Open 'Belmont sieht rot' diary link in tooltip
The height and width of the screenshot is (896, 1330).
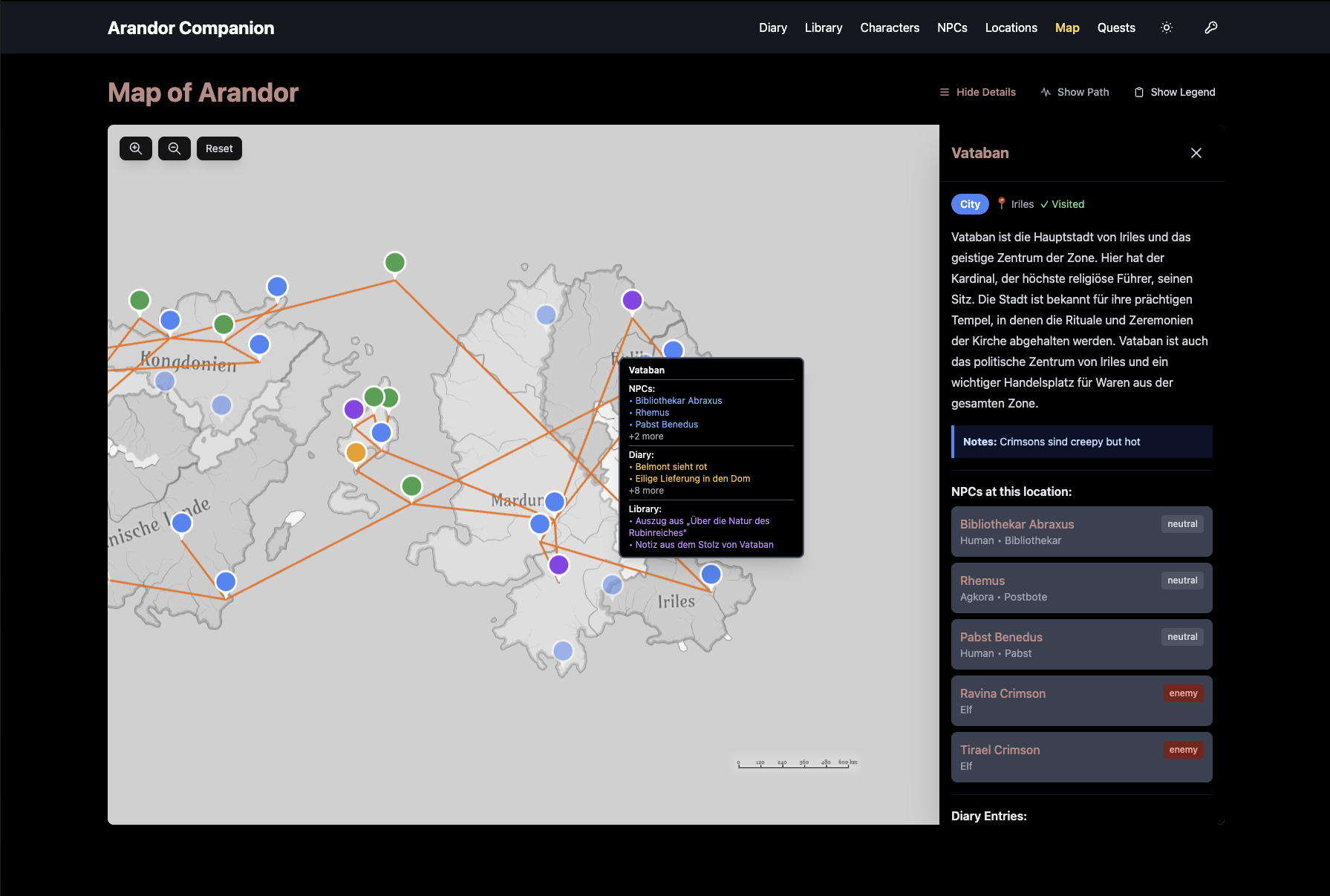click(x=671, y=467)
